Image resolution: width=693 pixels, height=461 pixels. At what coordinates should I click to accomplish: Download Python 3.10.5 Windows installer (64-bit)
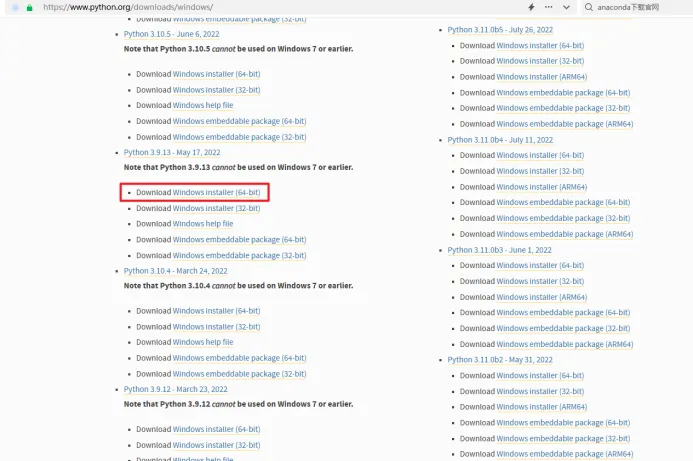216,74
